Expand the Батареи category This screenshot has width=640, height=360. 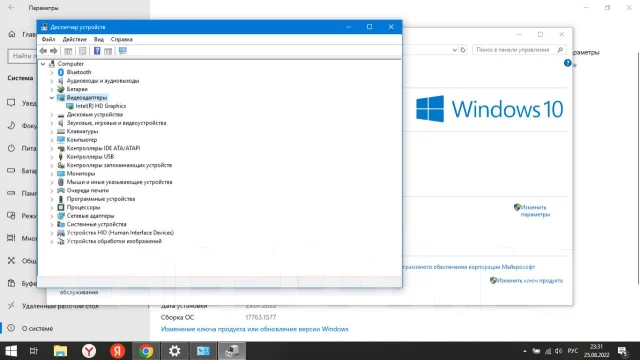pos(51,89)
